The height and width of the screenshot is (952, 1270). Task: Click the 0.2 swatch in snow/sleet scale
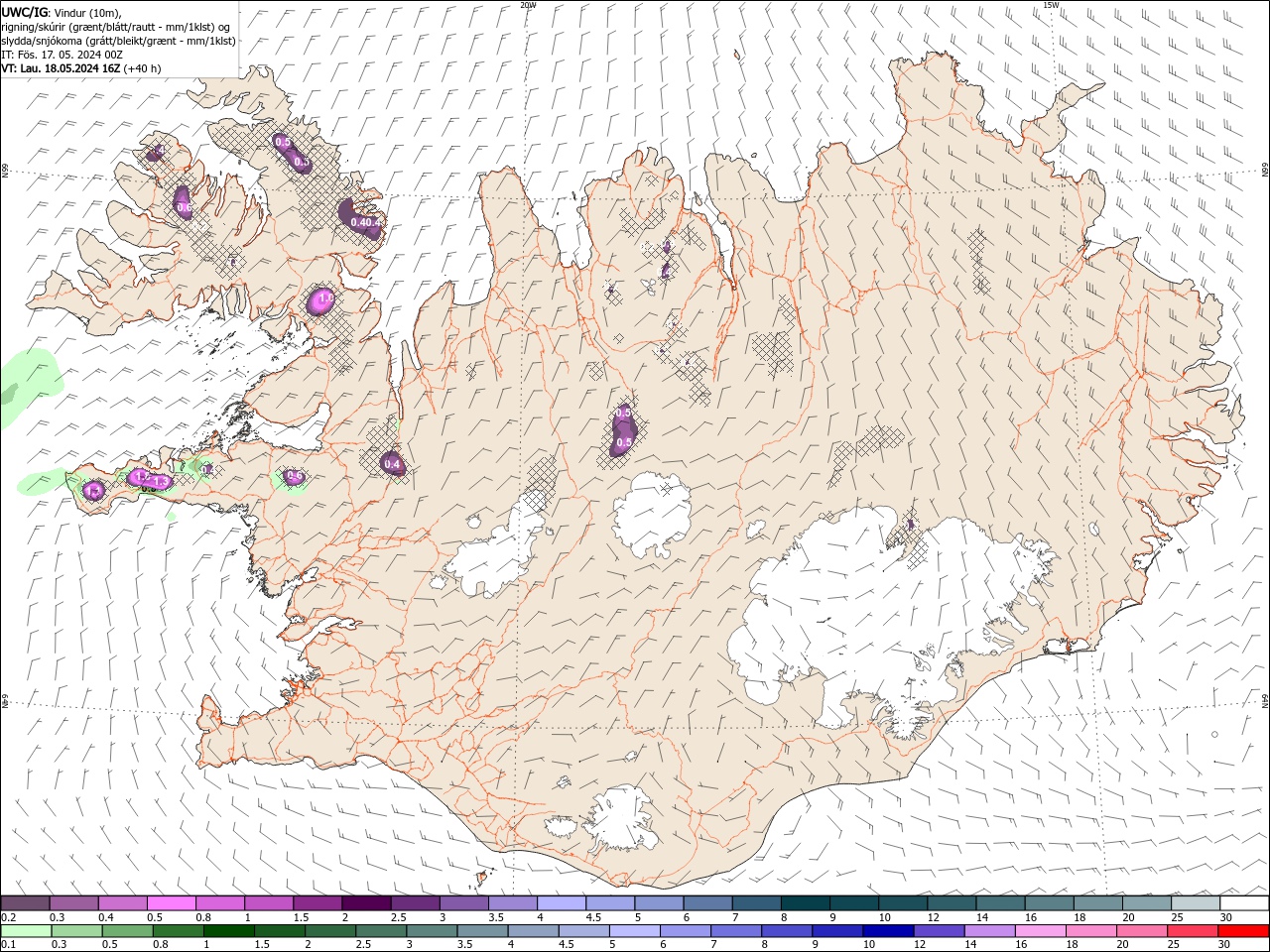(x=25, y=903)
